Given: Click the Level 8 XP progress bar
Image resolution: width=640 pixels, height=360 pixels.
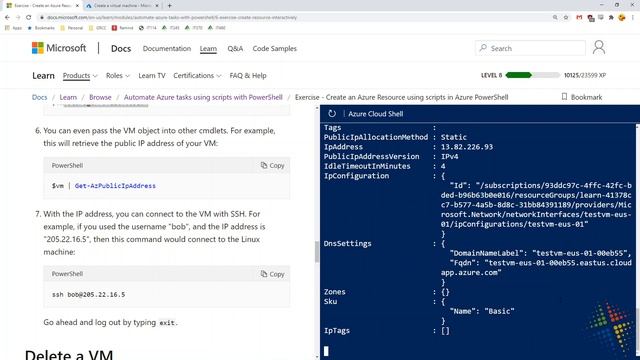Looking at the screenshot, I should (533, 75).
